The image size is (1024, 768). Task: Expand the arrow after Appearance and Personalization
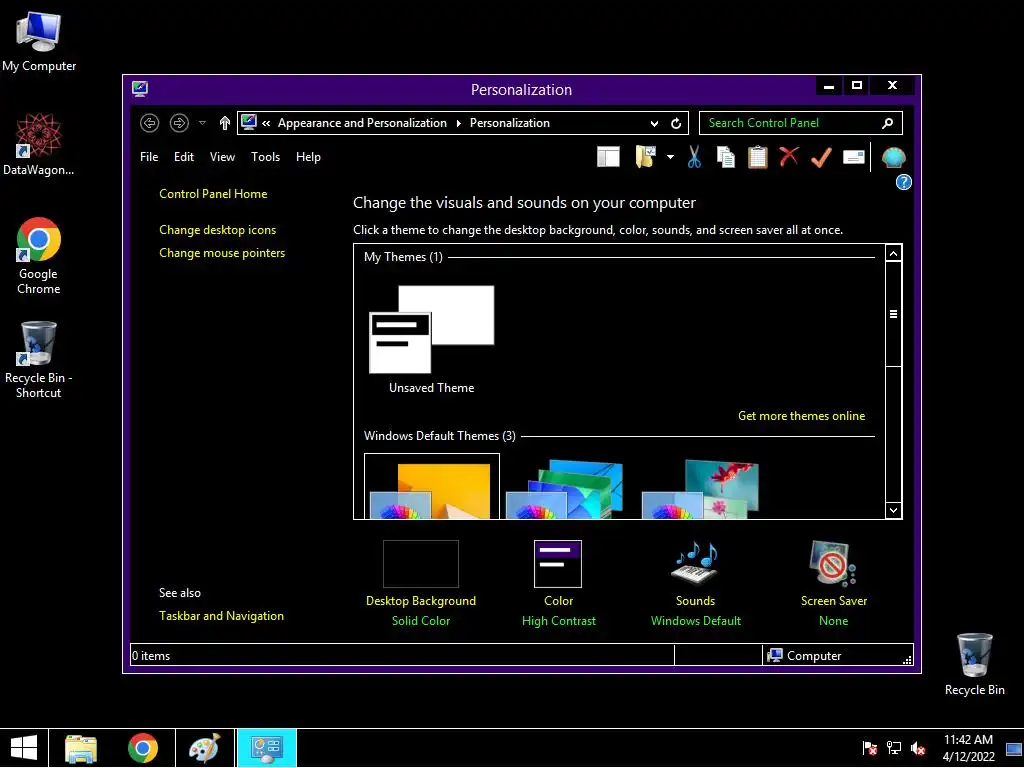coord(458,123)
